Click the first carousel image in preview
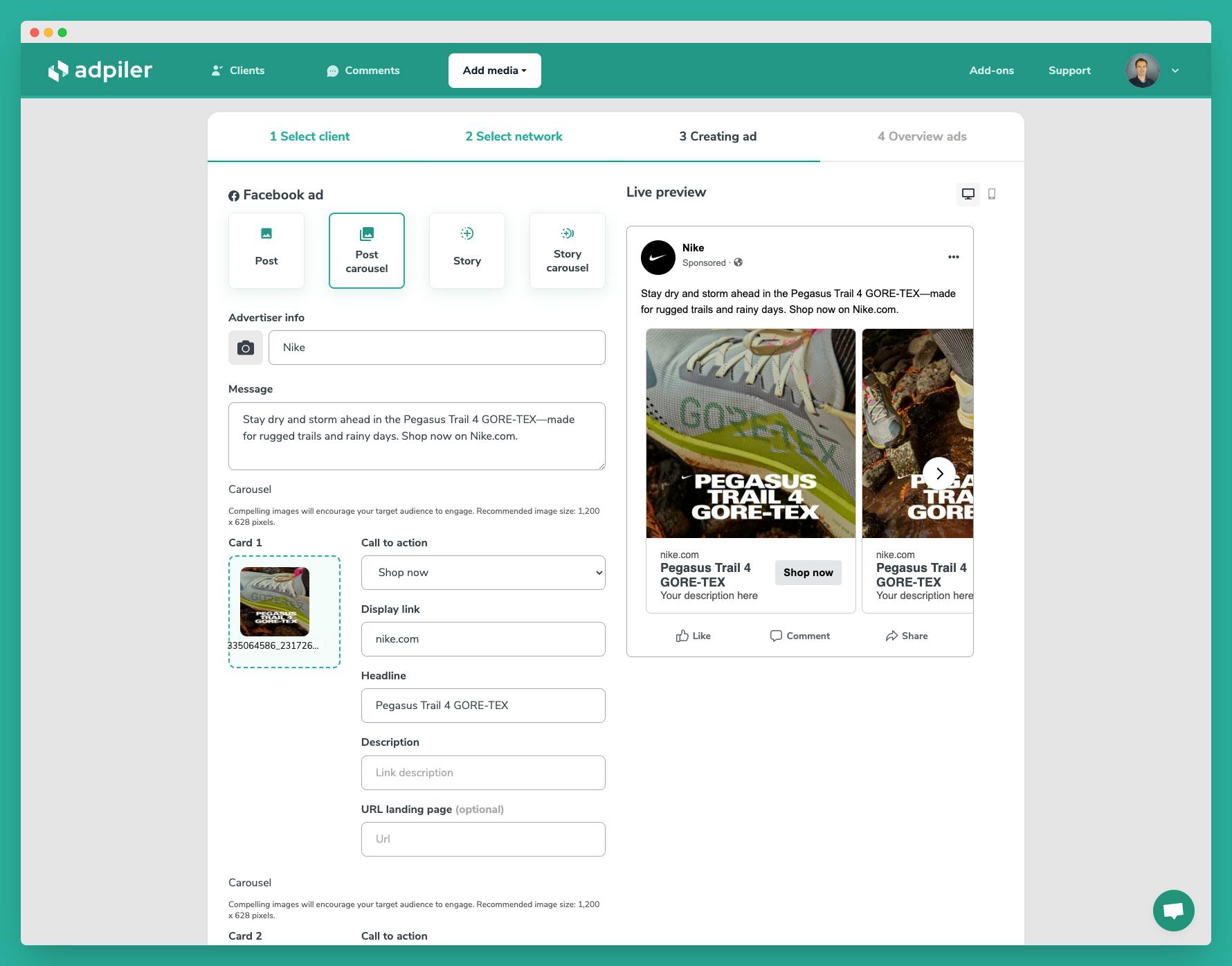The width and height of the screenshot is (1232, 966). point(751,433)
